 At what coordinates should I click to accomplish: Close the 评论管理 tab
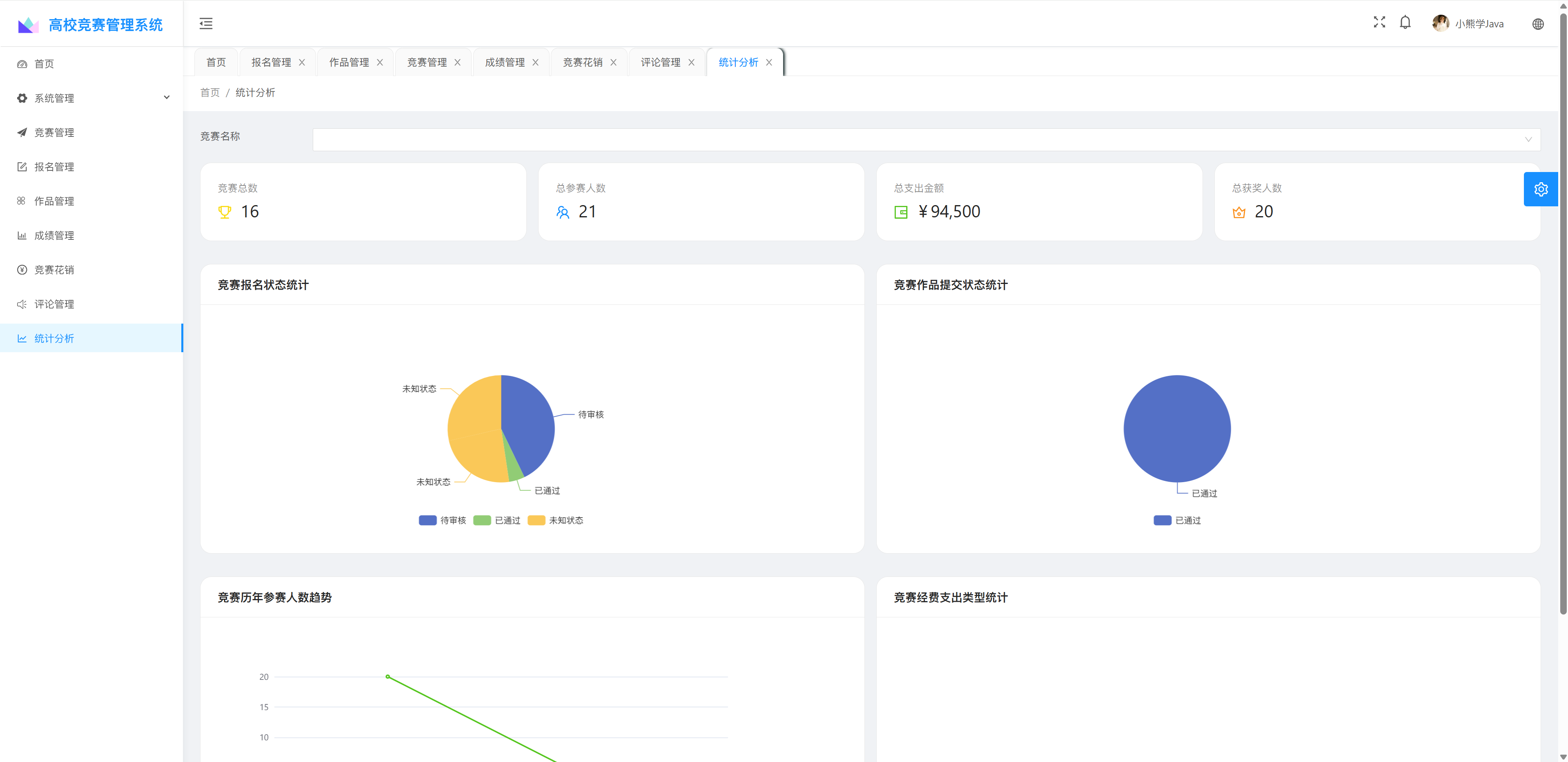(691, 62)
